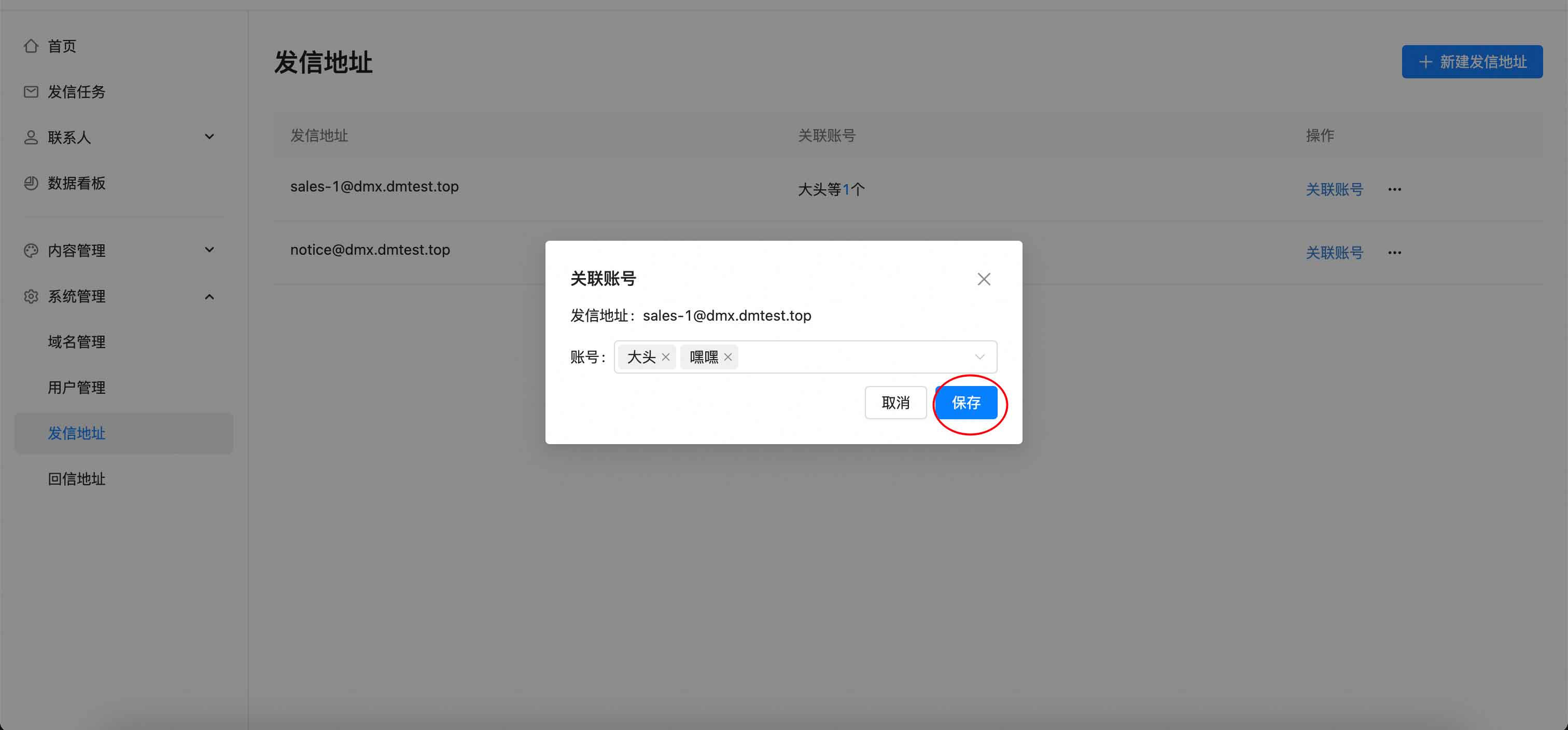Viewport: 1568px width, 730px height.
Task: Click the home icon beside 首页
Action: point(31,46)
